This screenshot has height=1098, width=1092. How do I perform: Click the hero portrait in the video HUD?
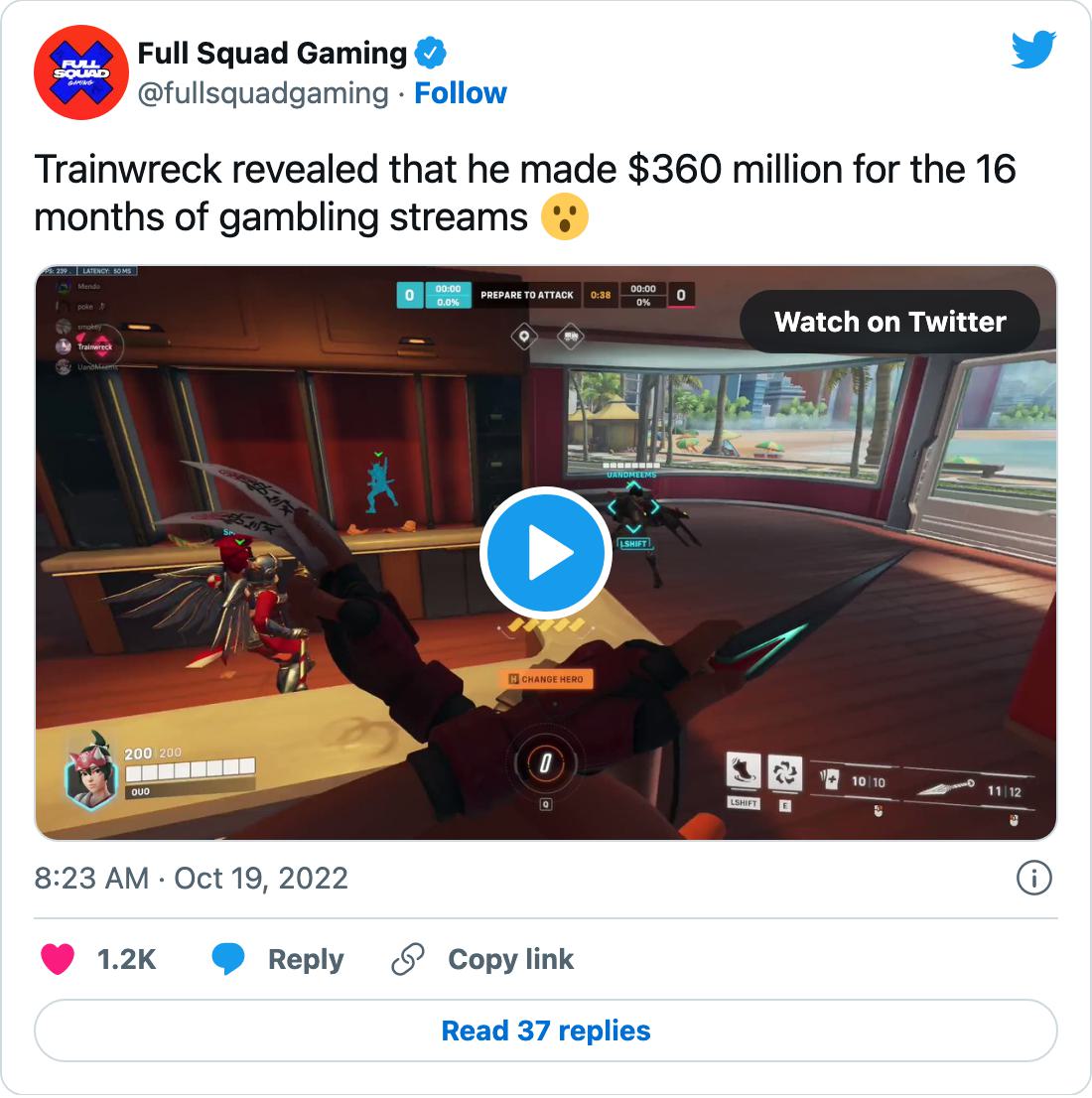click(x=89, y=770)
